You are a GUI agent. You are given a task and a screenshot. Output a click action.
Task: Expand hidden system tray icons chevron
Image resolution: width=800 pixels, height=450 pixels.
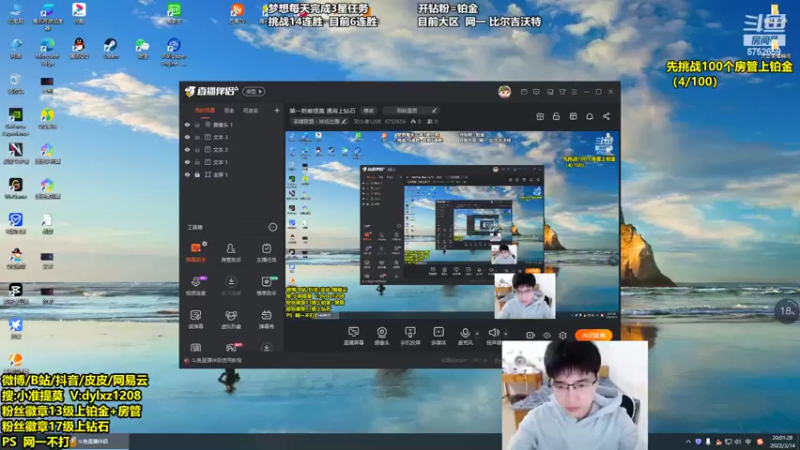pyautogui.click(x=688, y=442)
